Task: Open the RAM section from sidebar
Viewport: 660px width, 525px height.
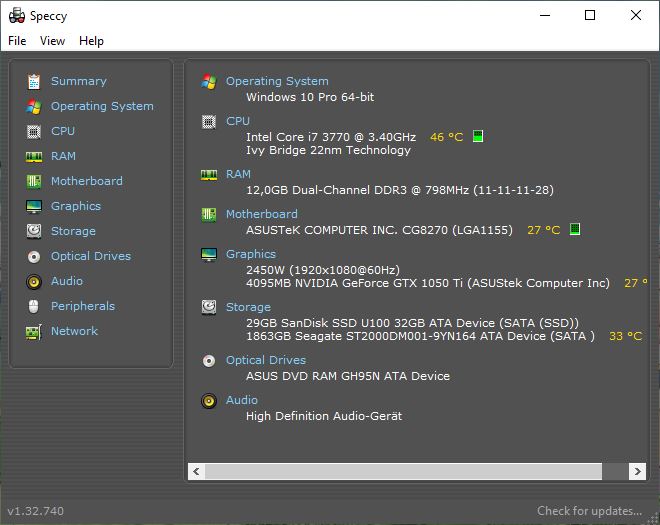Action: click(63, 156)
